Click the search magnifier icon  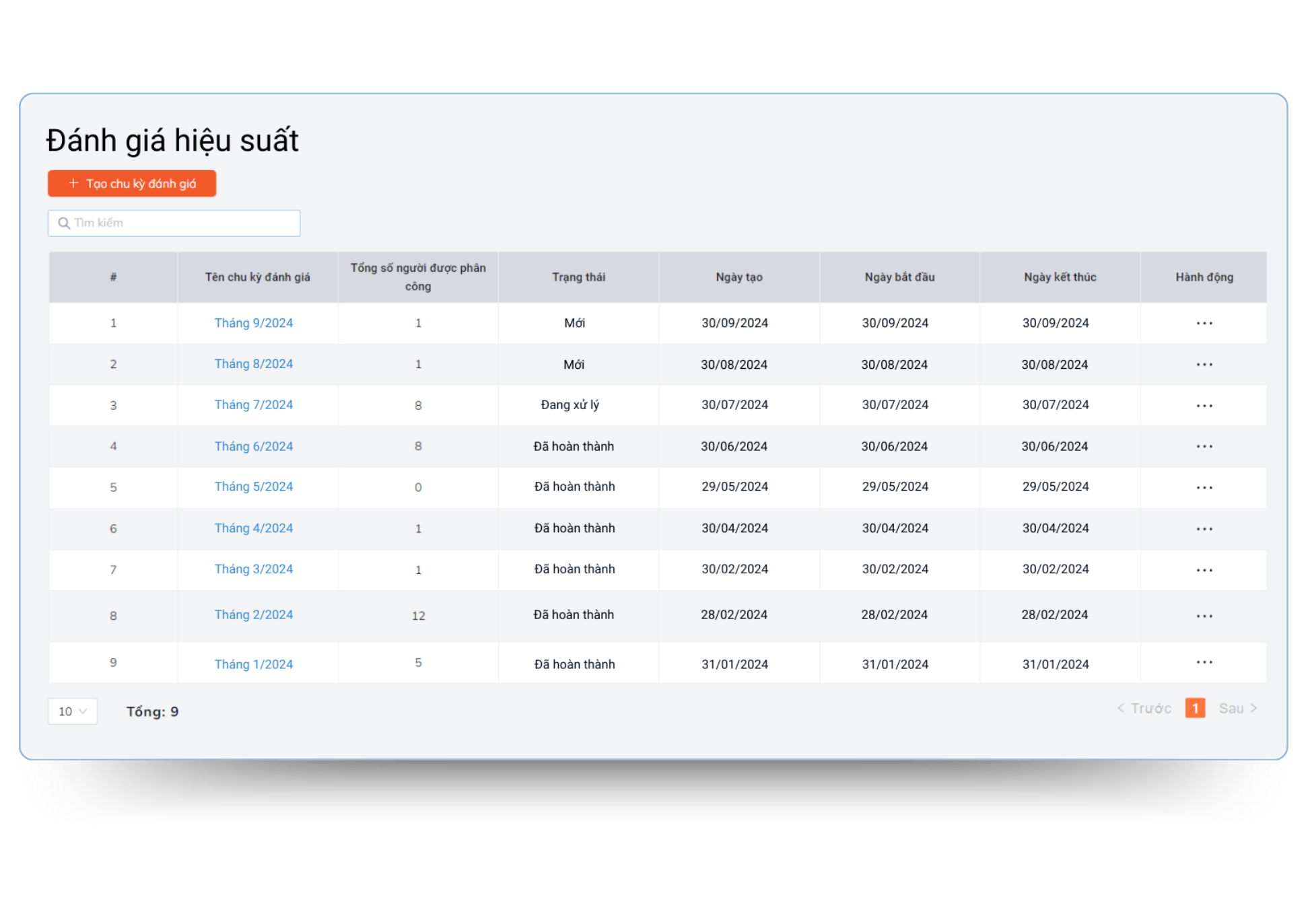point(64,223)
